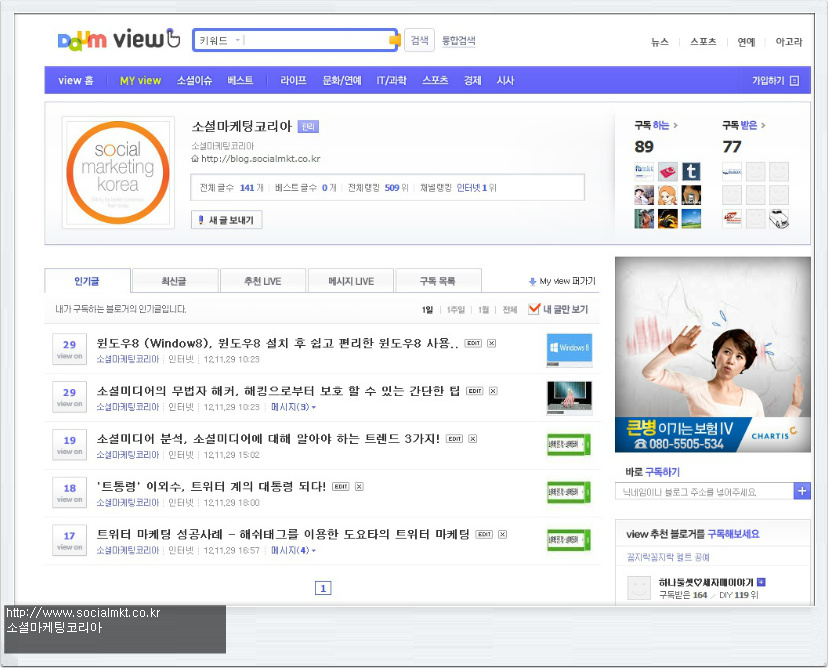Open the red card avatar under 구독 하는

point(667,172)
